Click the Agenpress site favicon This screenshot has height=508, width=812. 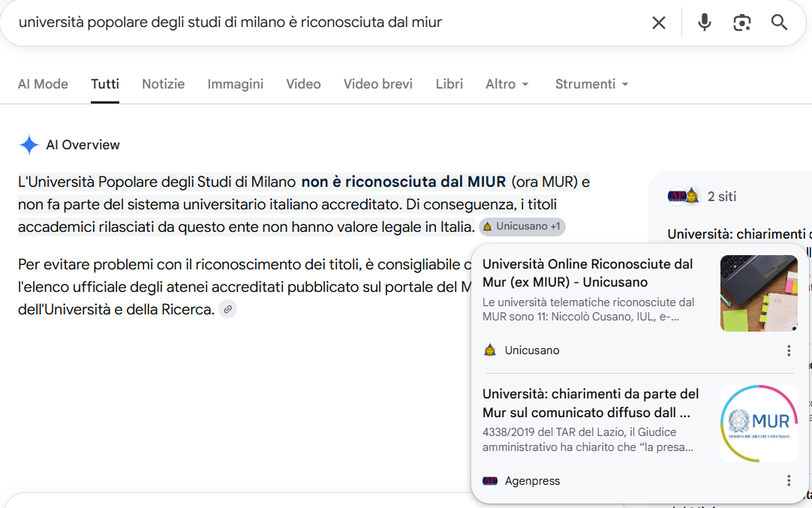coord(489,481)
